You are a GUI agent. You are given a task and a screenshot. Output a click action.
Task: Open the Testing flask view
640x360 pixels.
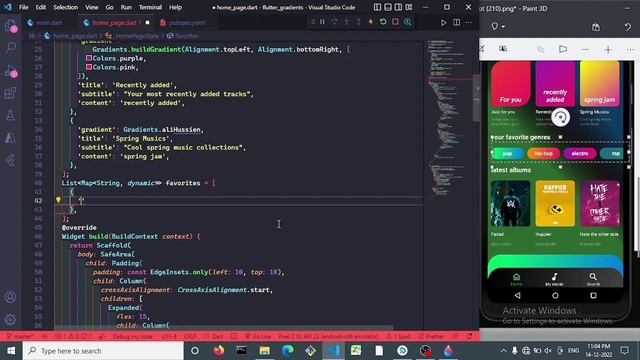[x=10, y=116]
